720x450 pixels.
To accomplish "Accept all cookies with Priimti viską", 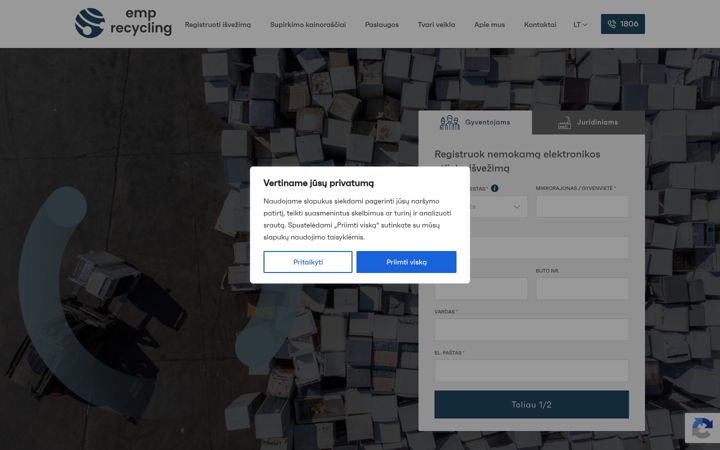I will click(406, 262).
